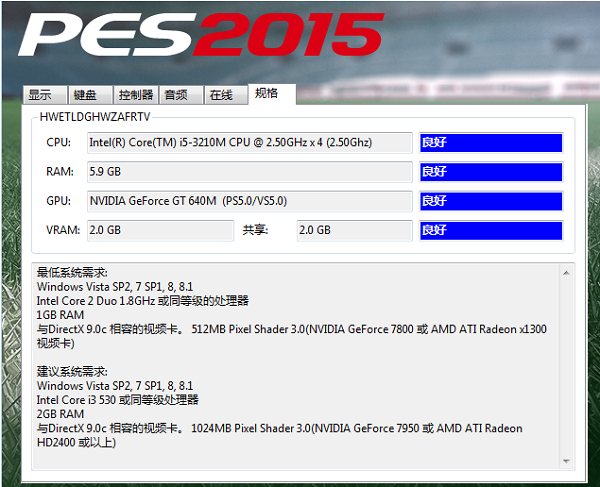The height and width of the screenshot is (487, 600).
Task: Click the '512MB Pixel Shader 3.0' requirement line
Action: [x=292, y=329]
